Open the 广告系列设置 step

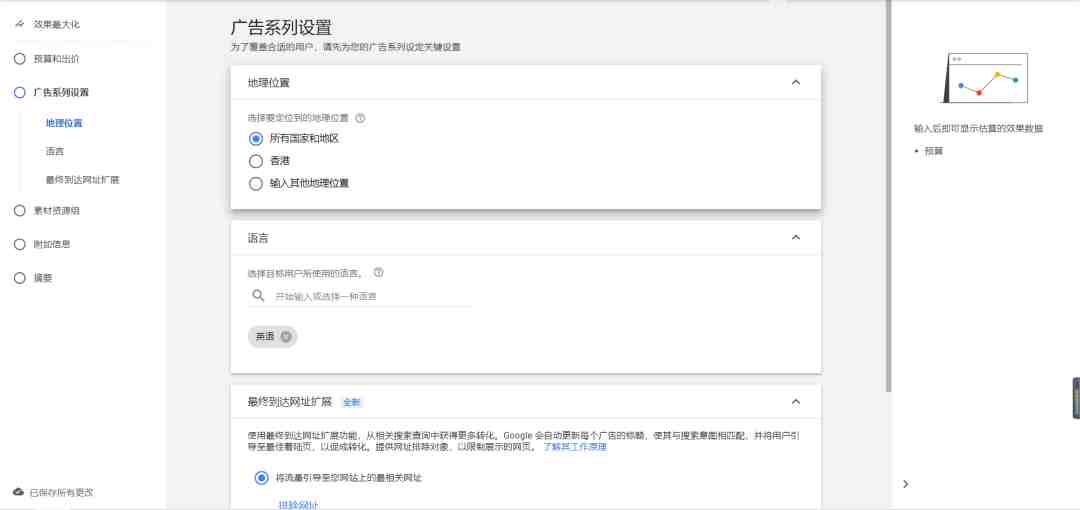(x=61, y=92)
